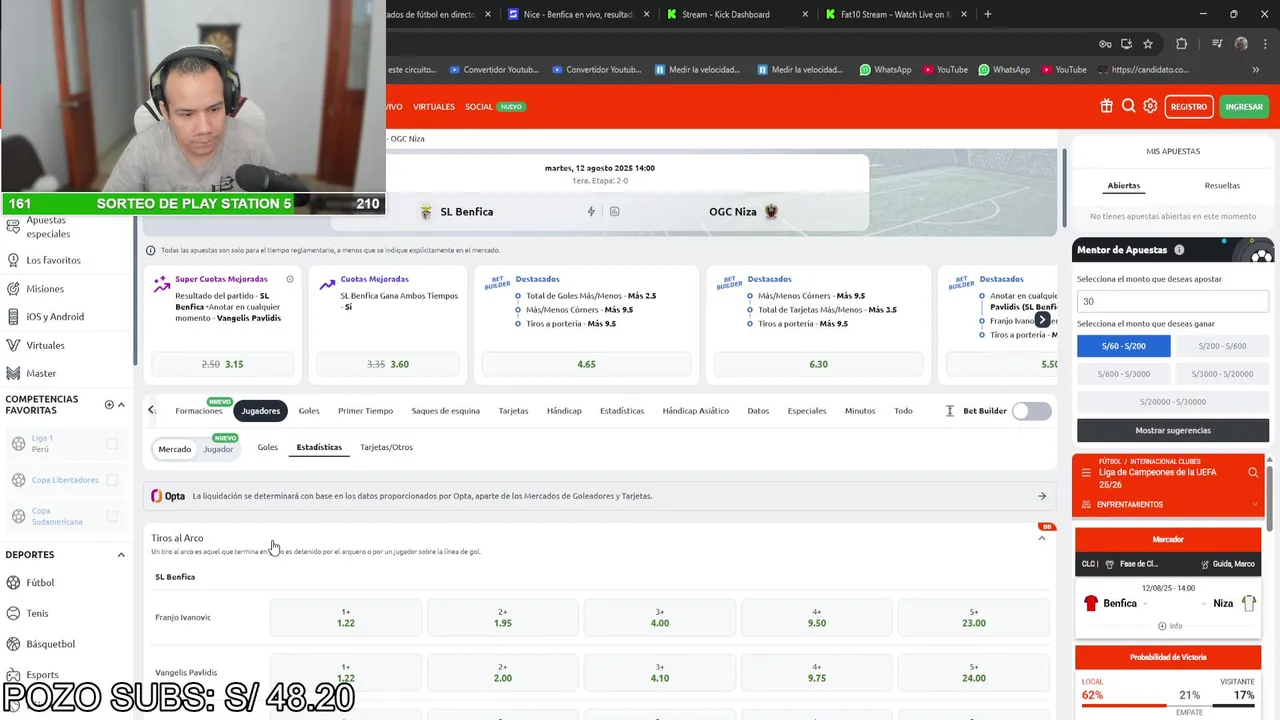
Task: Switch view to Jugador
Action: coord(218,449)
